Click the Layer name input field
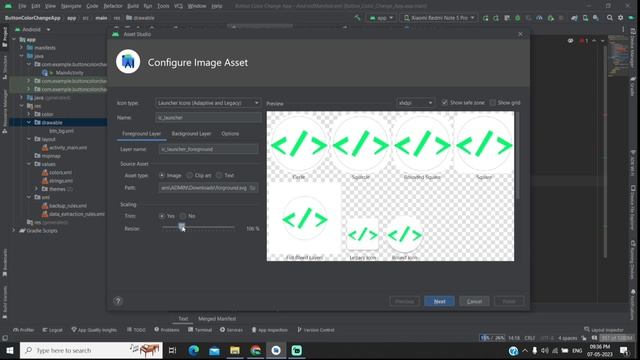Screen dimensions: 640x360 pos(208,149)
